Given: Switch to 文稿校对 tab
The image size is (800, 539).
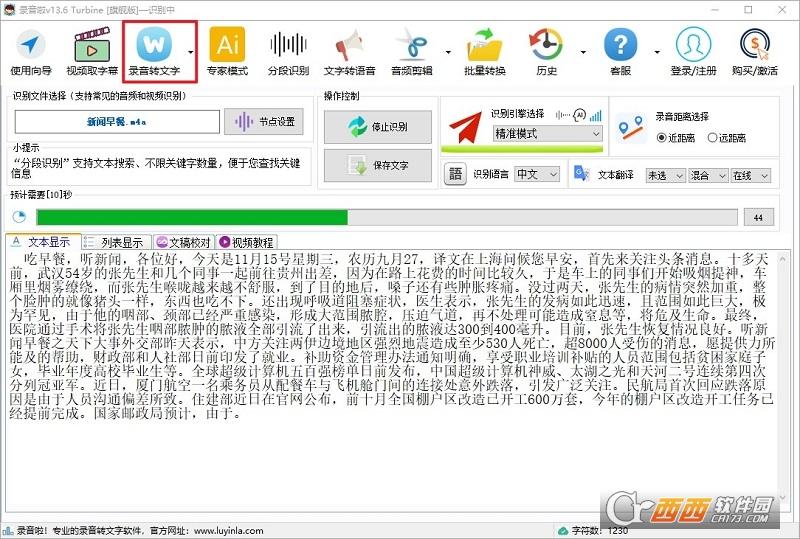Looking at the screenshot, I should pos(184,242).
